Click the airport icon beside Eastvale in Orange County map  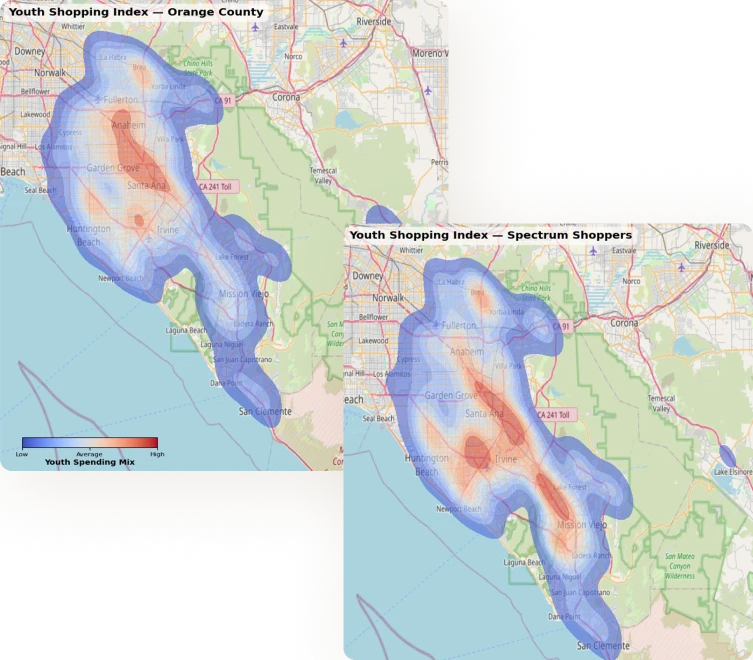[255, 27]
